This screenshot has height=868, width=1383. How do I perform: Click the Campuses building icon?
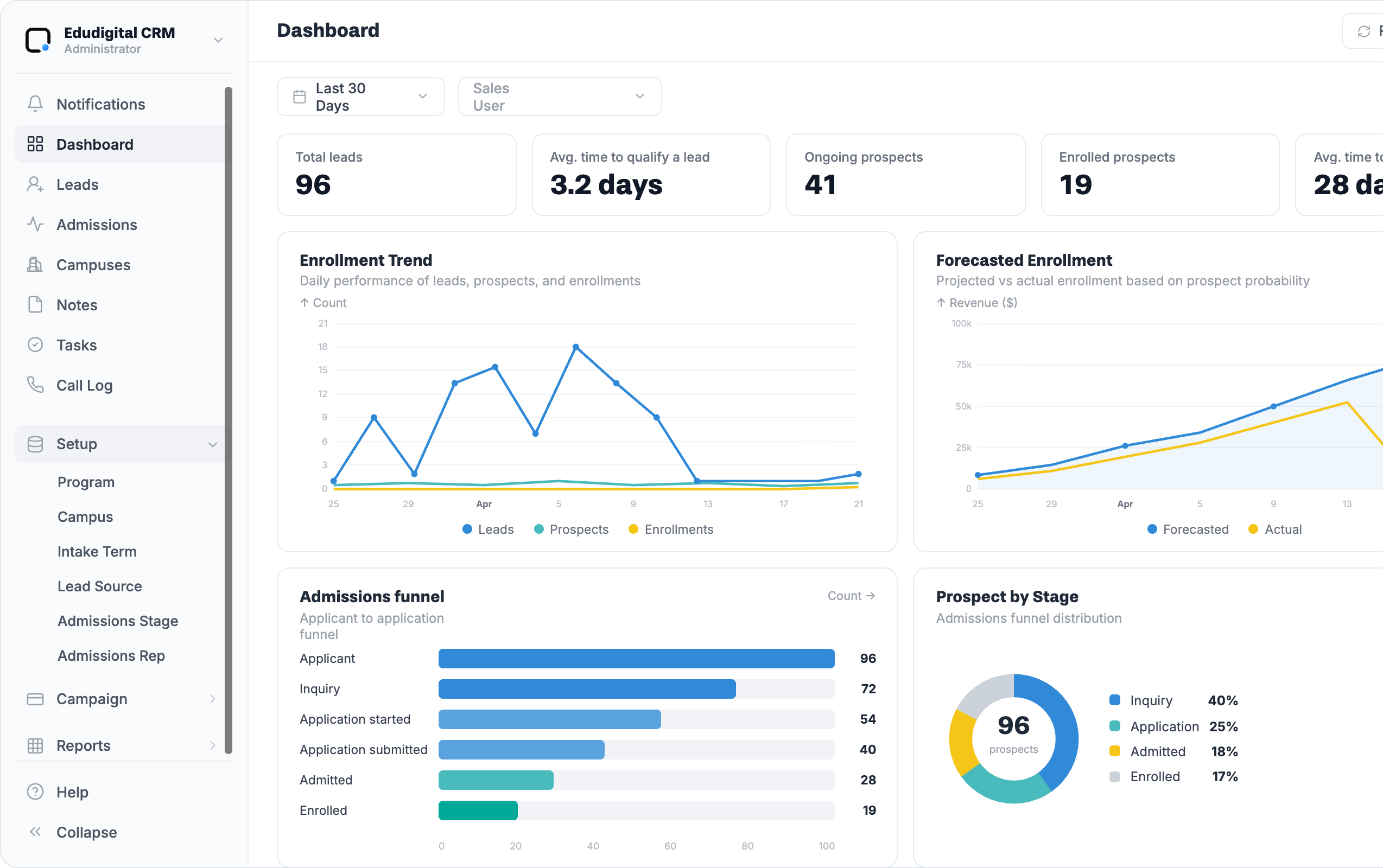35,265
